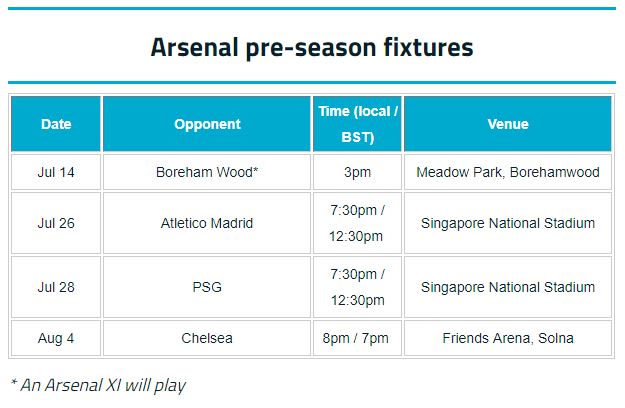Click the Arsenal pre-season fixtures heading
Viewport: 625px width, 408px height.
312,47
